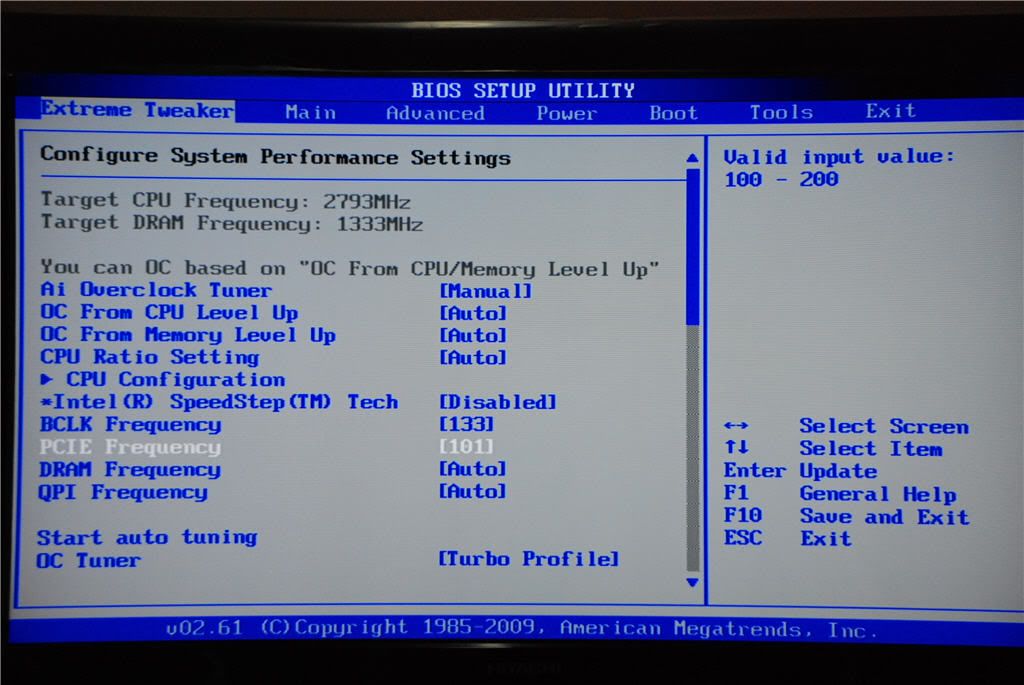Click the BCLK Frequency 133 field
The image size is (1024, 685).
pyautogui.click(x=466, y=425)
